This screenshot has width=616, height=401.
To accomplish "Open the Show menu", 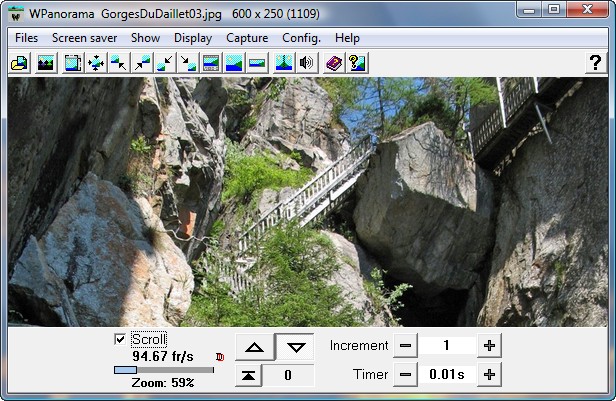I will [145, 38].
